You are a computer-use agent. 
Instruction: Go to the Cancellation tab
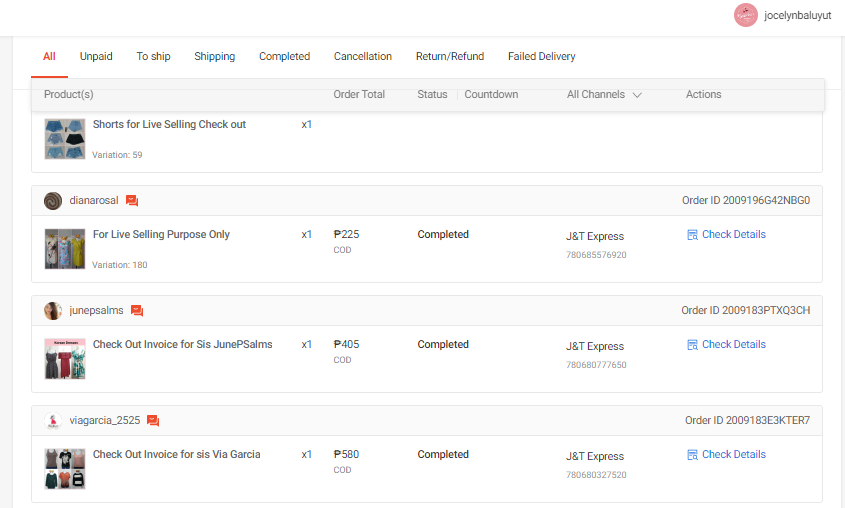363,57
